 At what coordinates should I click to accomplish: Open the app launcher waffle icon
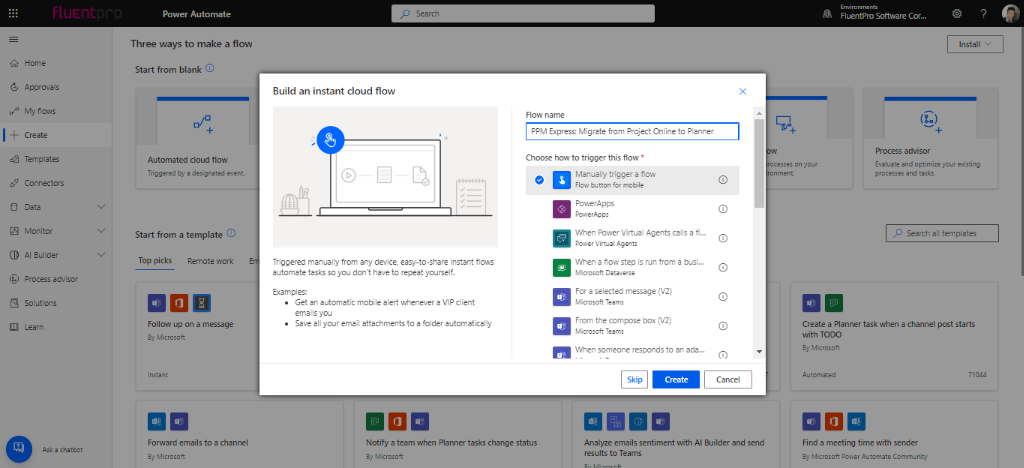pos(14,13)
